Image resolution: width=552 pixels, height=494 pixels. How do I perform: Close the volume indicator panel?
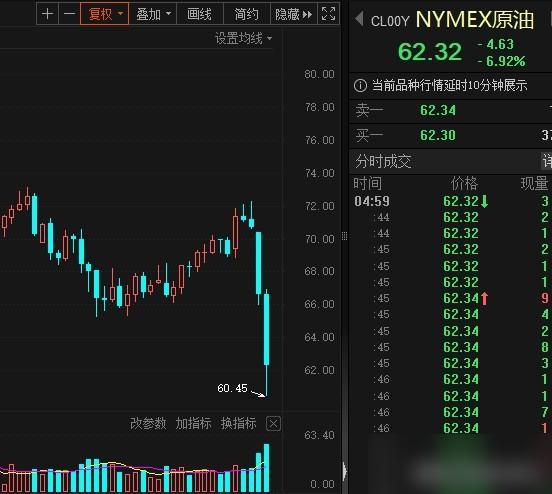(x=274, y=424)
